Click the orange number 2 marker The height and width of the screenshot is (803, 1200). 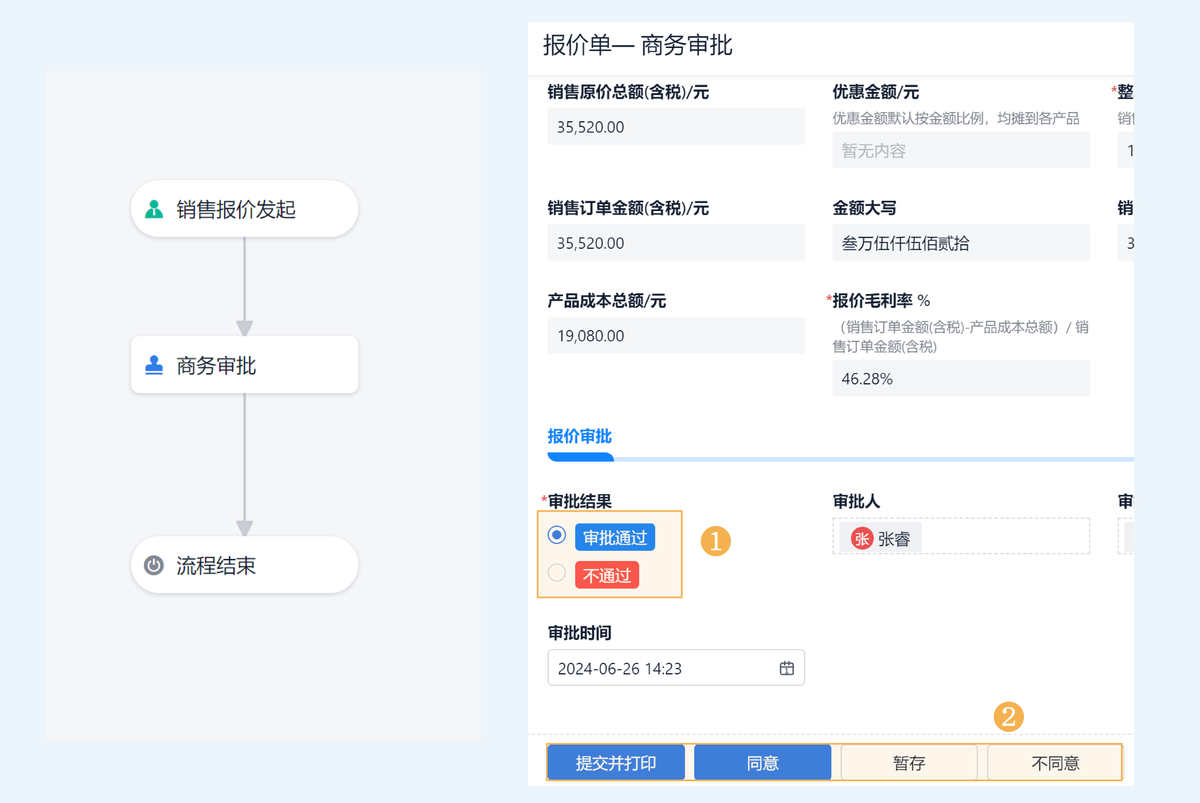coord(1009,716)
